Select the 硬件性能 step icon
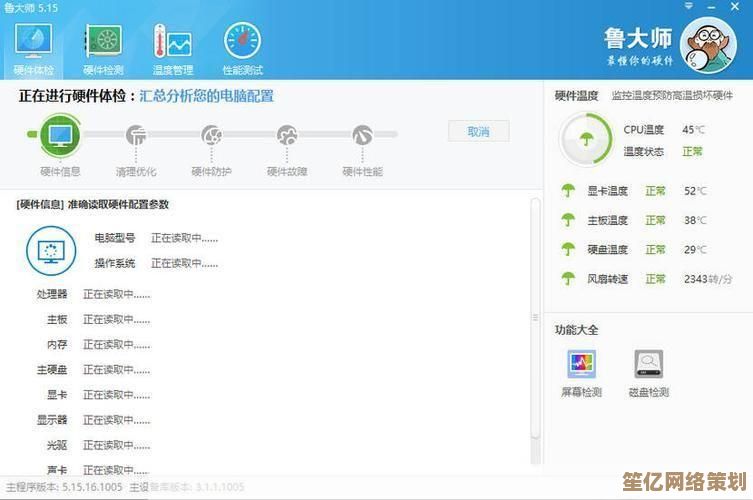Viewport: 753px width, 500px height. coord(362,135)
